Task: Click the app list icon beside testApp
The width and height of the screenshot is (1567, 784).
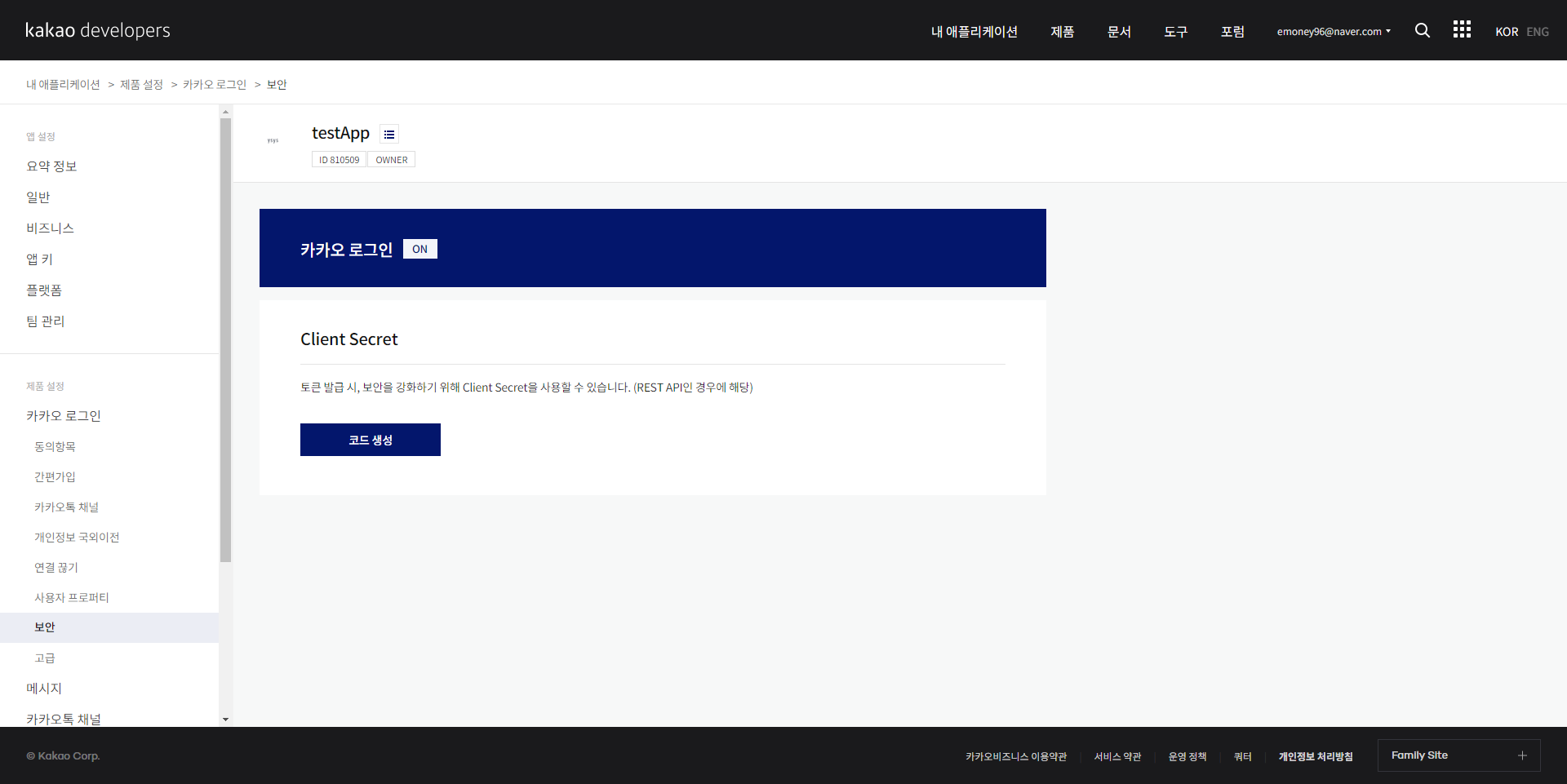Action: (389, 134)
